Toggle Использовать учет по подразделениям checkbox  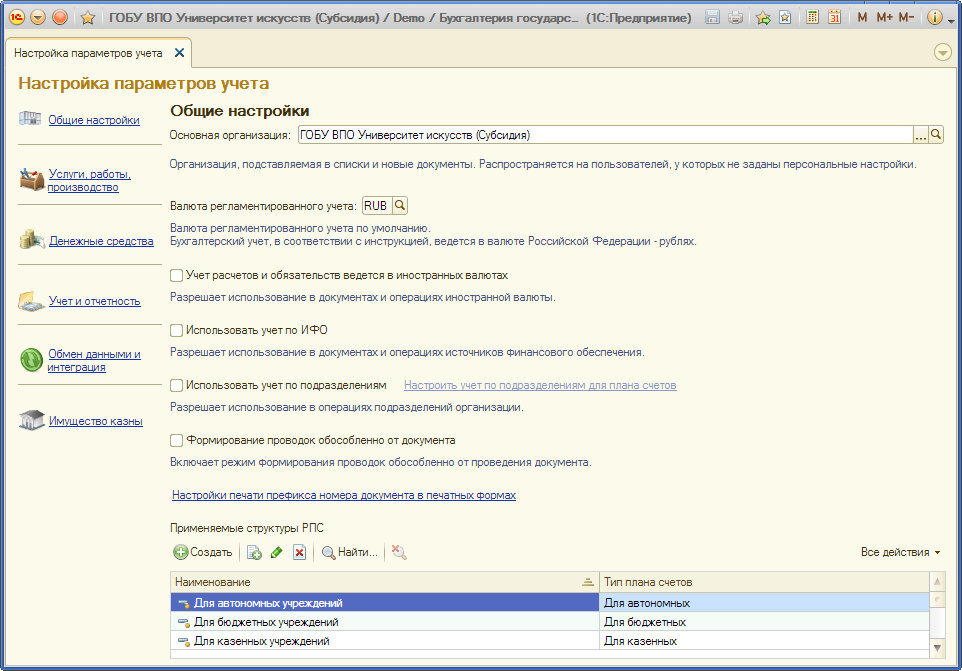click(176, 385)
